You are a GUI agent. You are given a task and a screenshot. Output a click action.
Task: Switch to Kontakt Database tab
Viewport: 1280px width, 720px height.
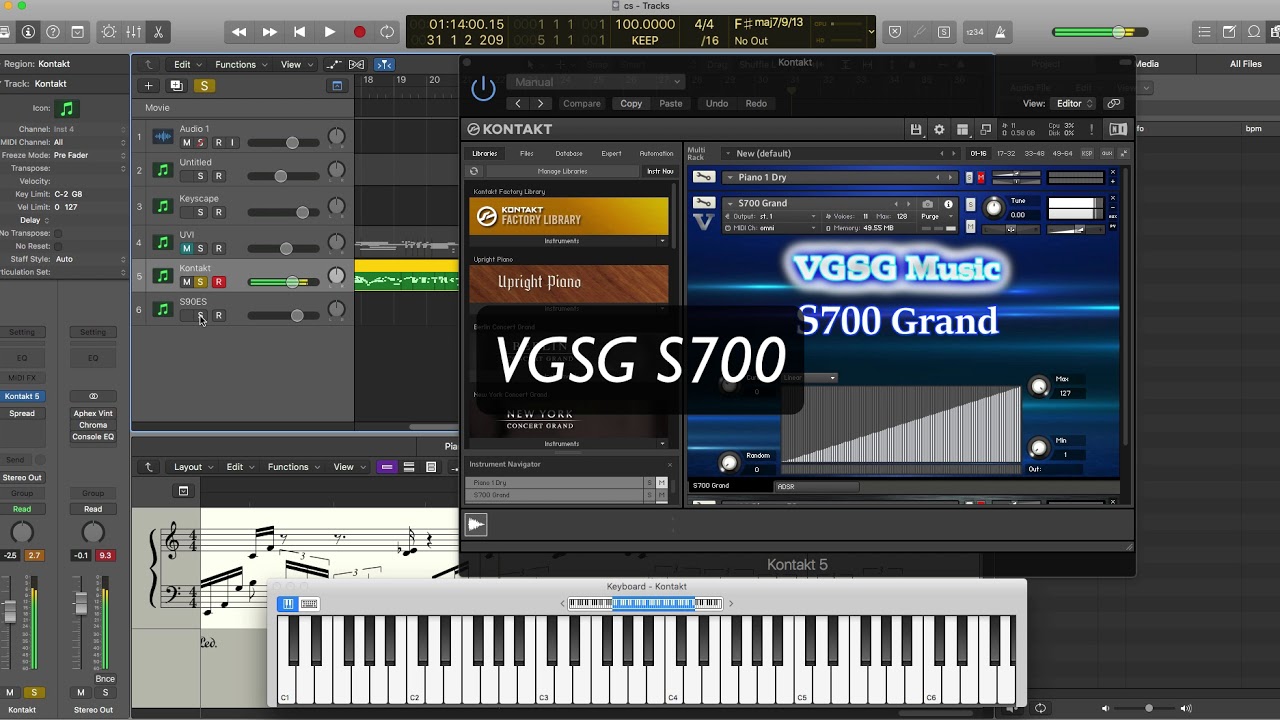coord(569,153)
